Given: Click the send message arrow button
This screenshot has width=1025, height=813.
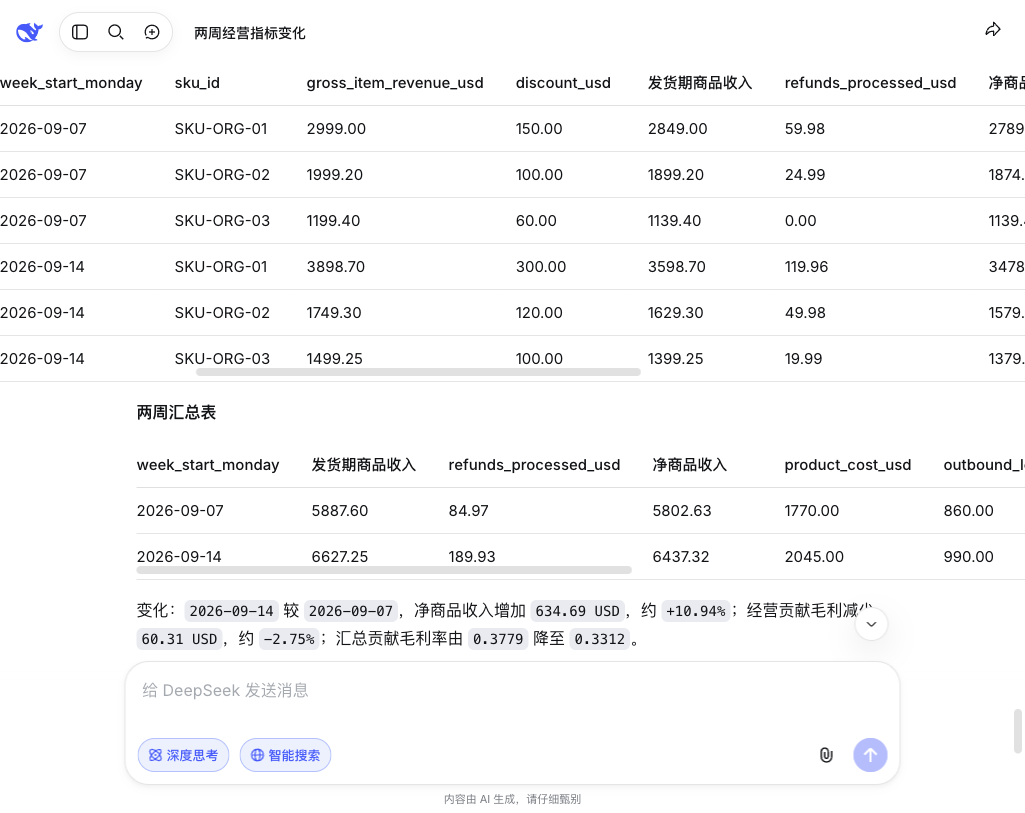Looking at the screenshot, I should click(x=870, y=755).
